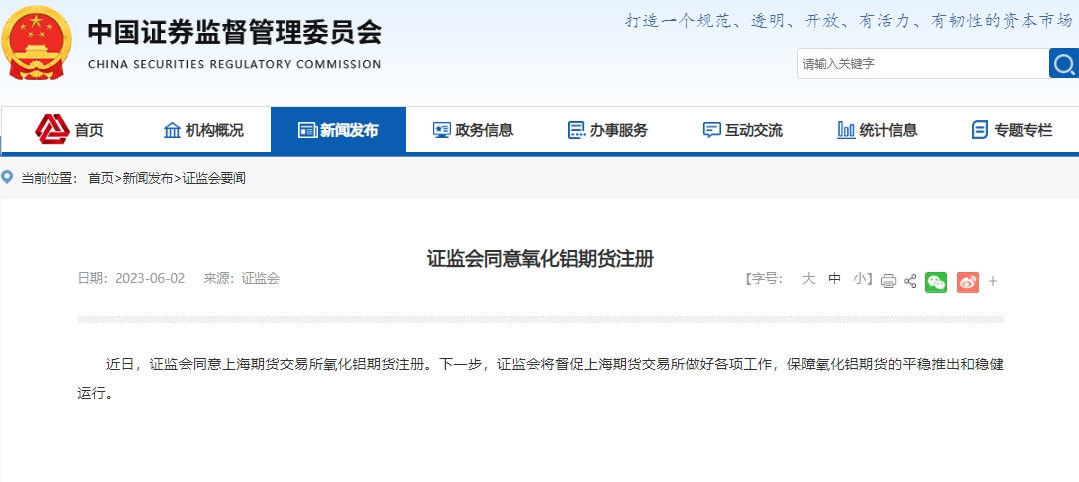Focus the keyword search input field
Screen dimensions: 1079x482
point(923,63)
